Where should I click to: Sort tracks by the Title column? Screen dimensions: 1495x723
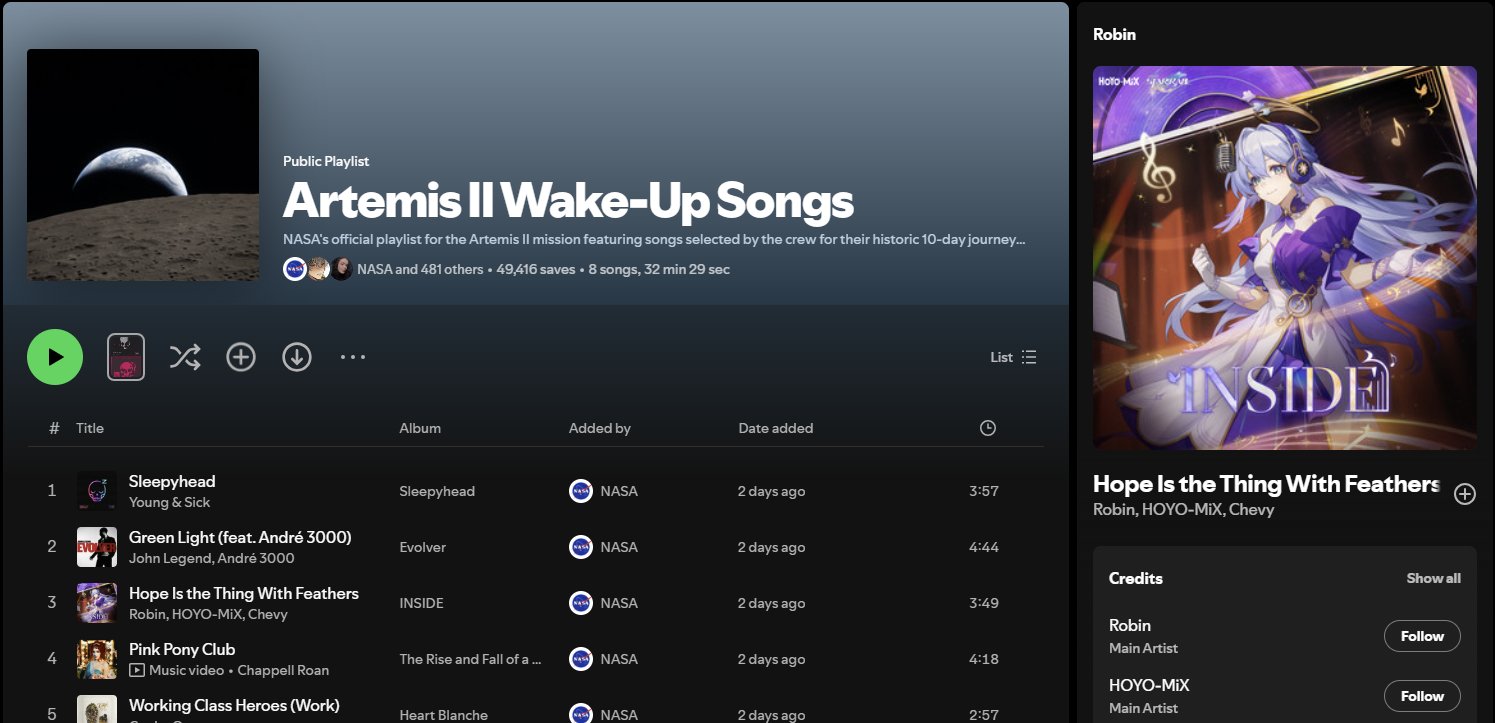pyautogui.click(x=90, y=428)
